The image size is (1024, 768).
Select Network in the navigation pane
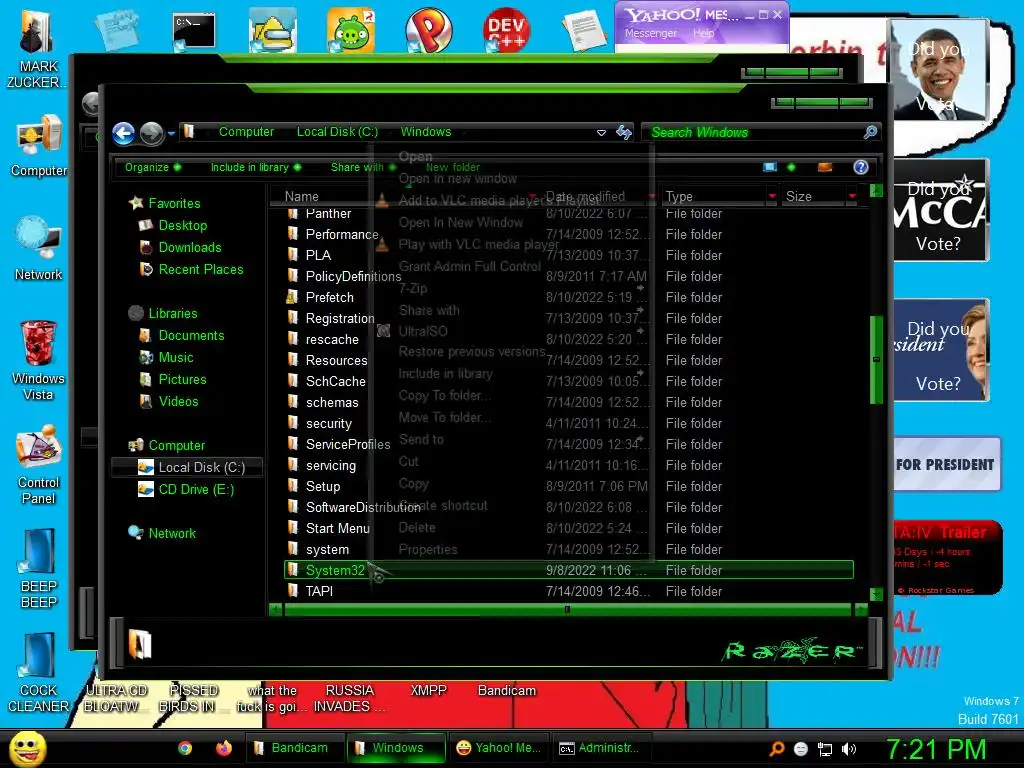click(172, 533)
